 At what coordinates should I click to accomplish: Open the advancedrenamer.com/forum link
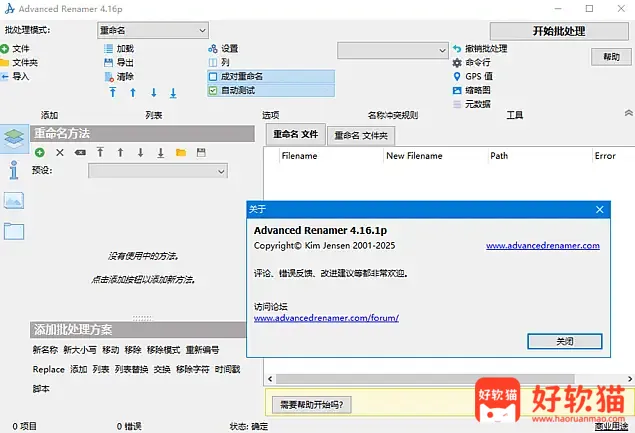[326, 318]
